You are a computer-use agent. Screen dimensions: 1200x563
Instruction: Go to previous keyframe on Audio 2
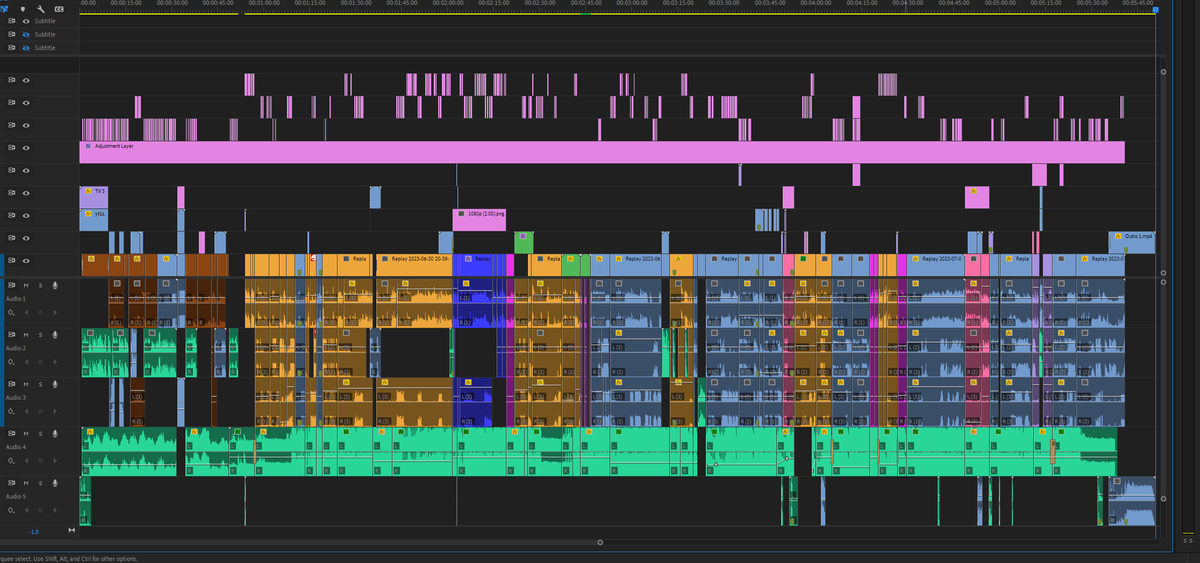pyautogui.click(x=28, y=362)
